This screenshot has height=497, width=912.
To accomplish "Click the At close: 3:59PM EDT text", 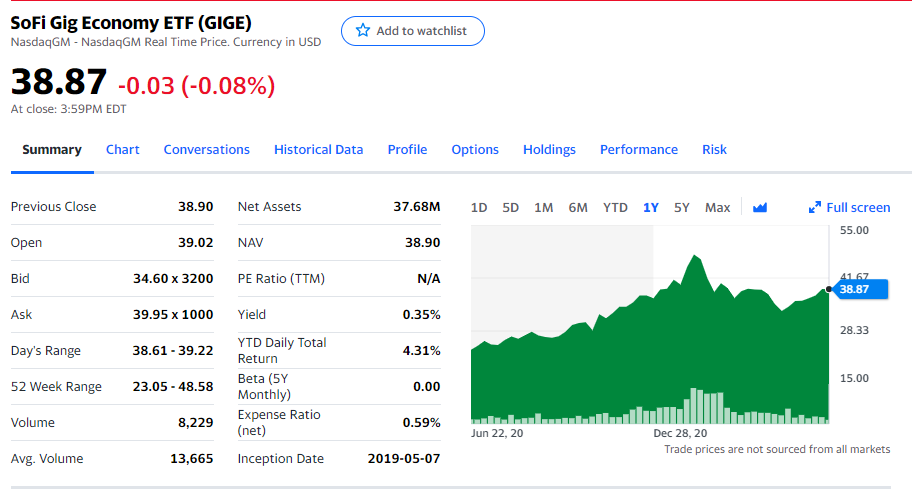I will coord(69,109).
